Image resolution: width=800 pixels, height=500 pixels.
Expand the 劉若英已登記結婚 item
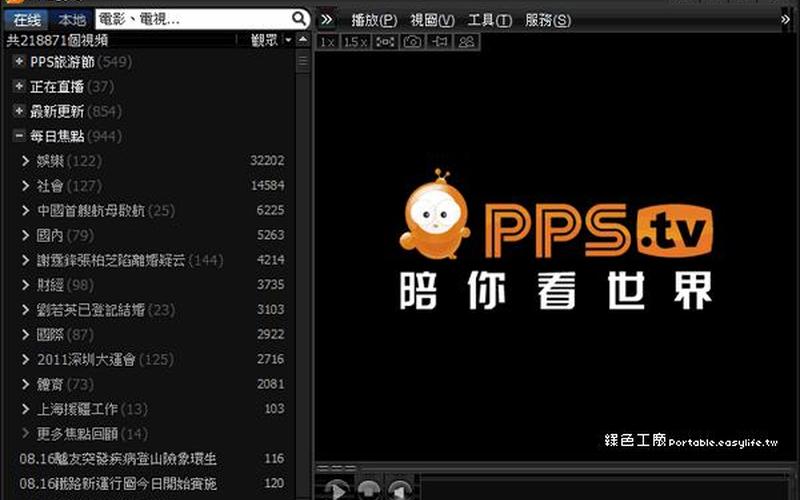(x=26, y=310)
